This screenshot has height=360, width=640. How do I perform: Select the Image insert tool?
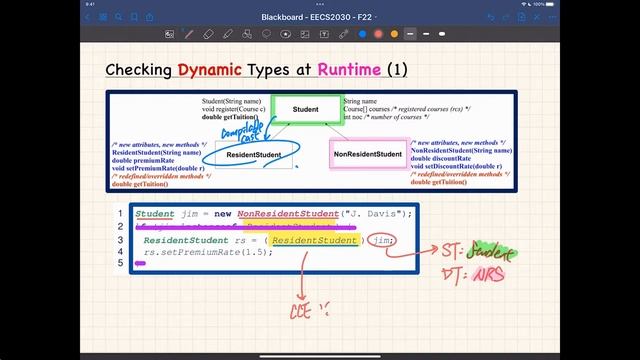305,34
